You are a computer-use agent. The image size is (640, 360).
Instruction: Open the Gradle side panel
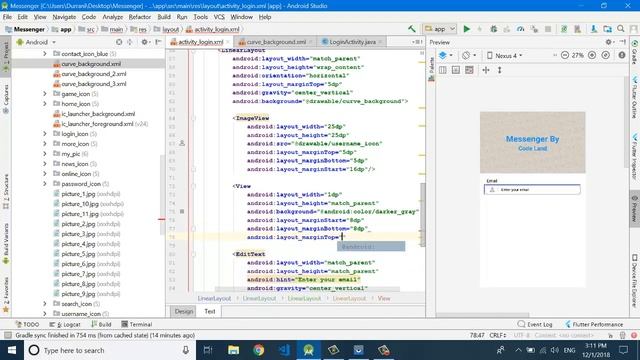point(635,52)
